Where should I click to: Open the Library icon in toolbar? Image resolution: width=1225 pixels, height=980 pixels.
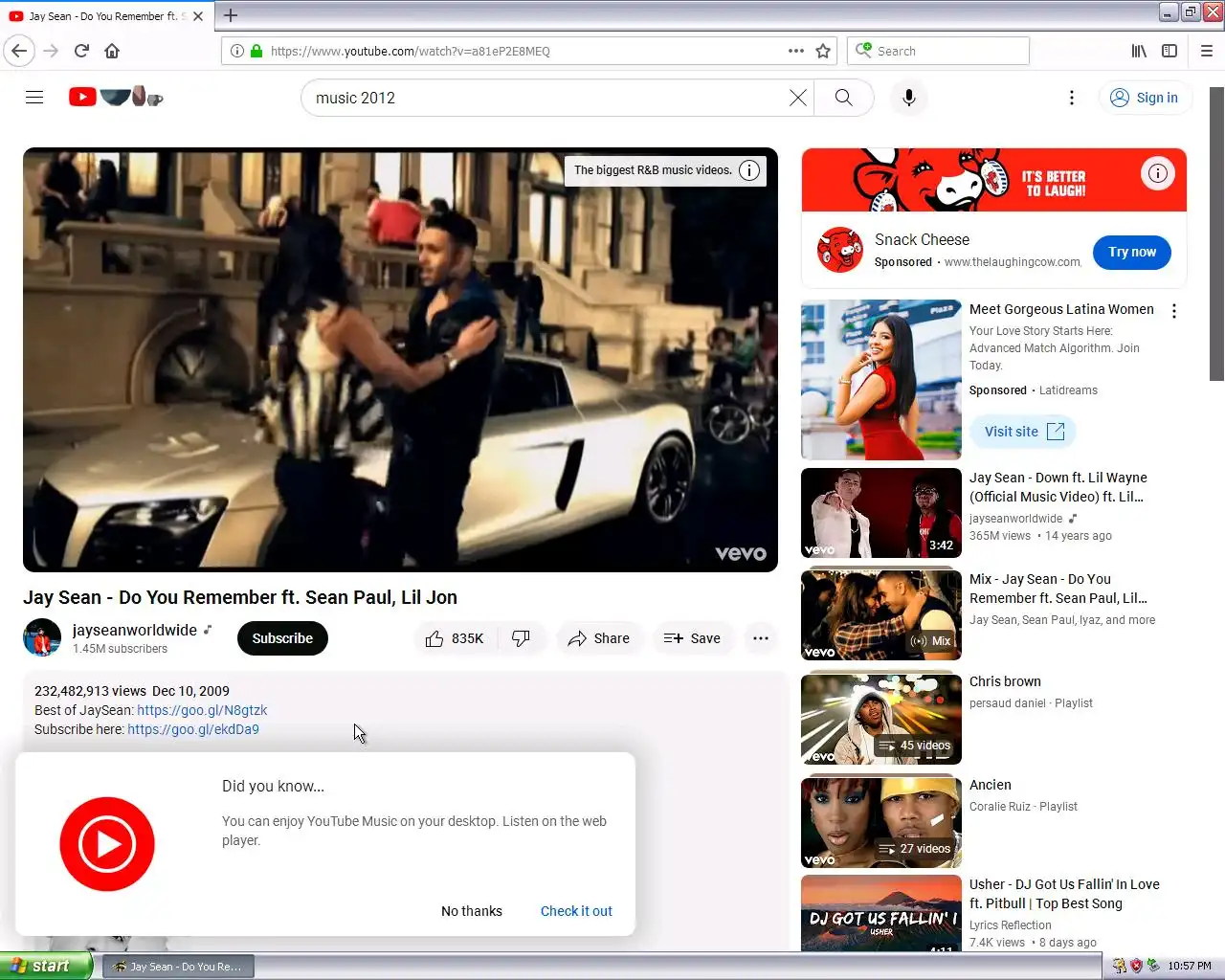[x=1139, y=51]
